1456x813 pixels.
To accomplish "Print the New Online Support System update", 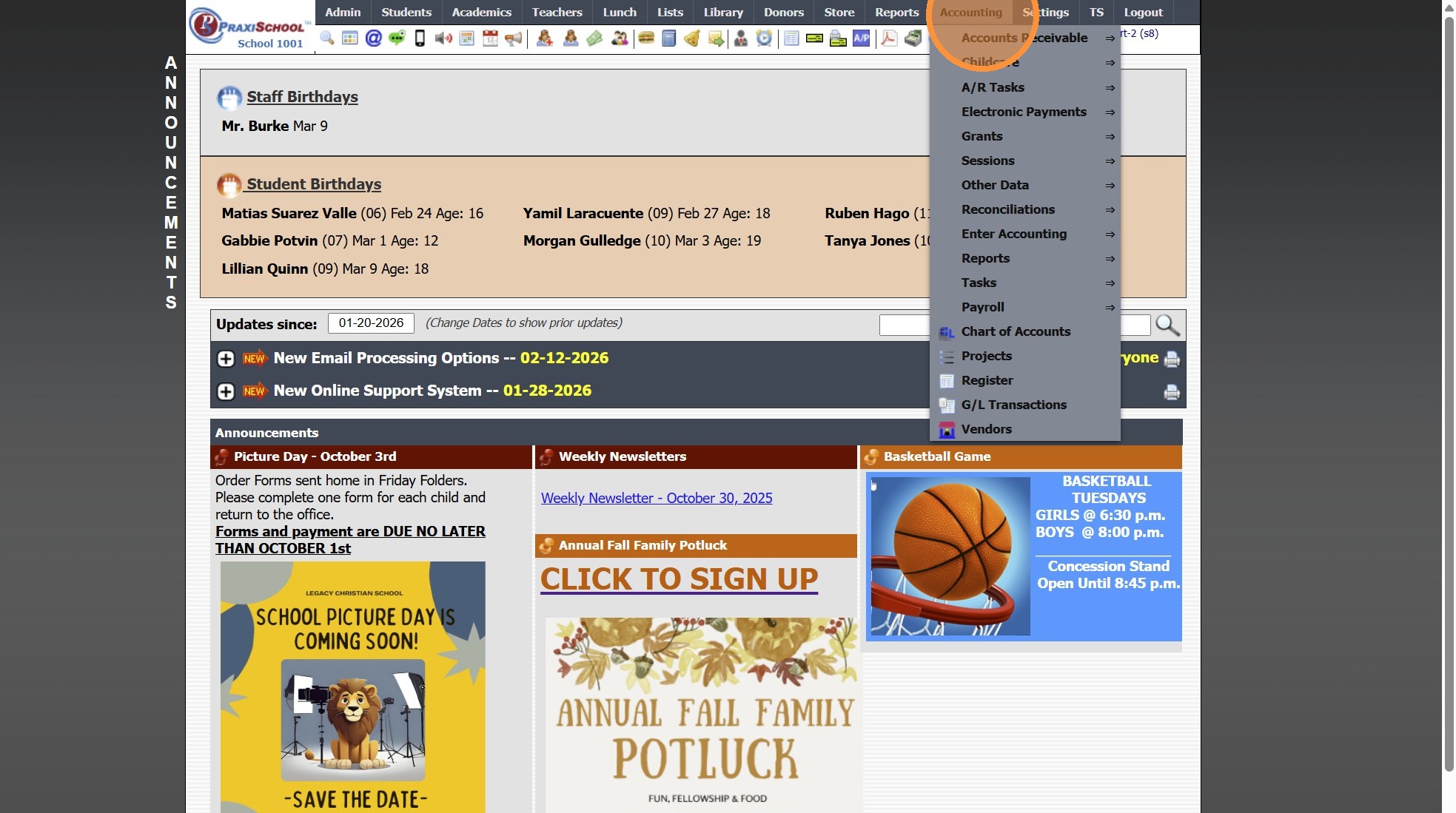I will tap(1171, 392).
